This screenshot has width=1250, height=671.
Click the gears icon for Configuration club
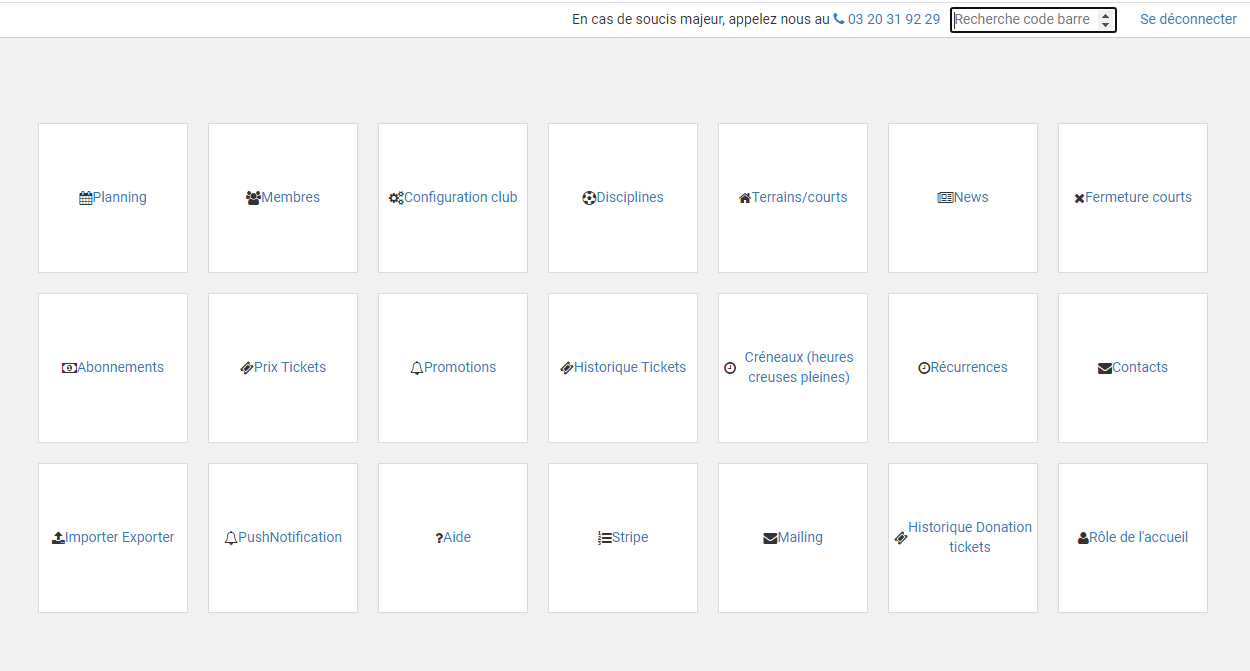point(396,198)
